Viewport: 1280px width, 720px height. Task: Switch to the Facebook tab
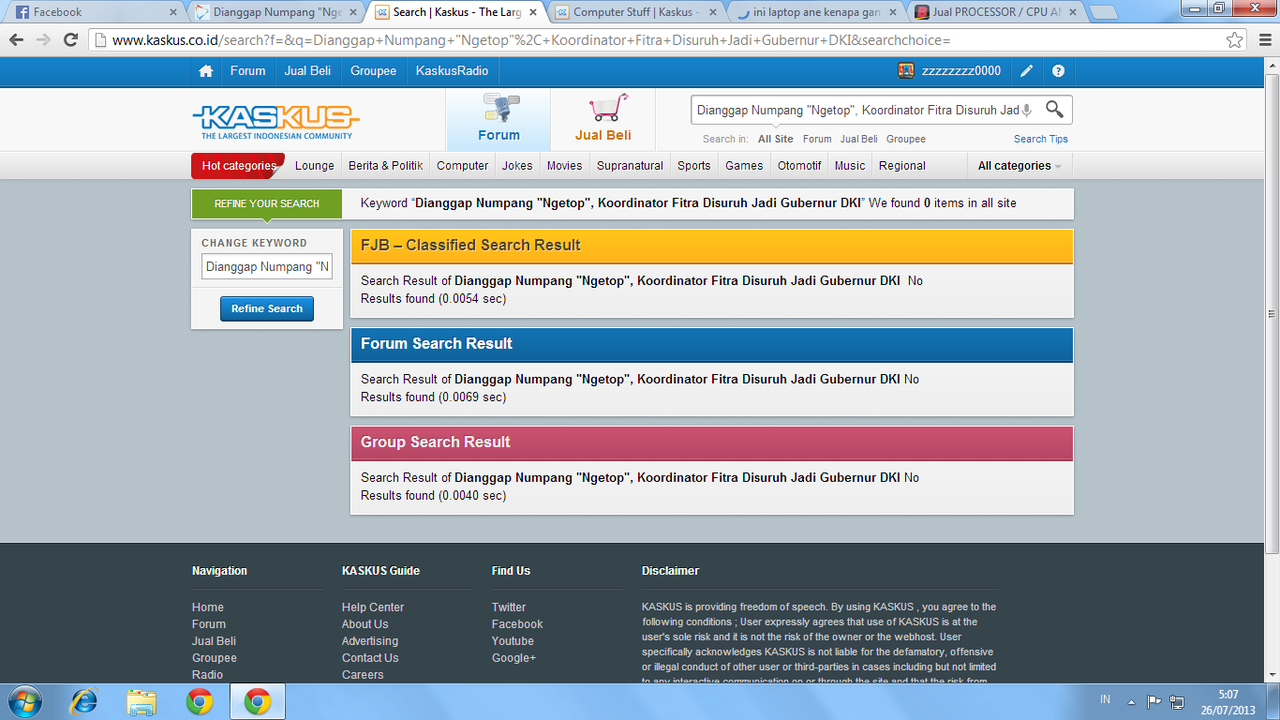[x=93, y=13]
